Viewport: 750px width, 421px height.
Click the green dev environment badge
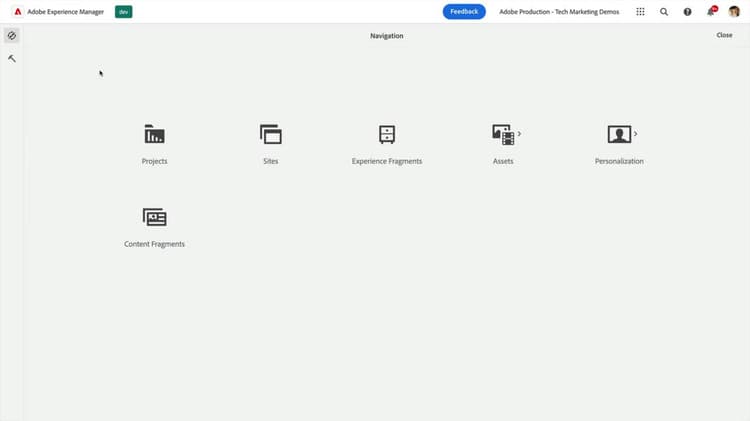123,11
